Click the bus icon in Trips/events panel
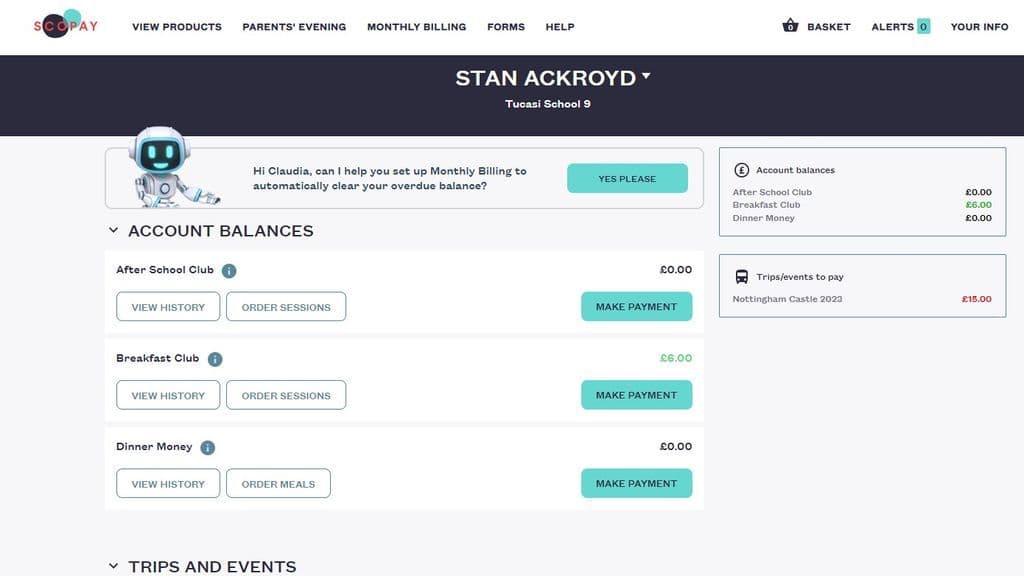This screenshot has height=576, width=1024. click(740, 276)
